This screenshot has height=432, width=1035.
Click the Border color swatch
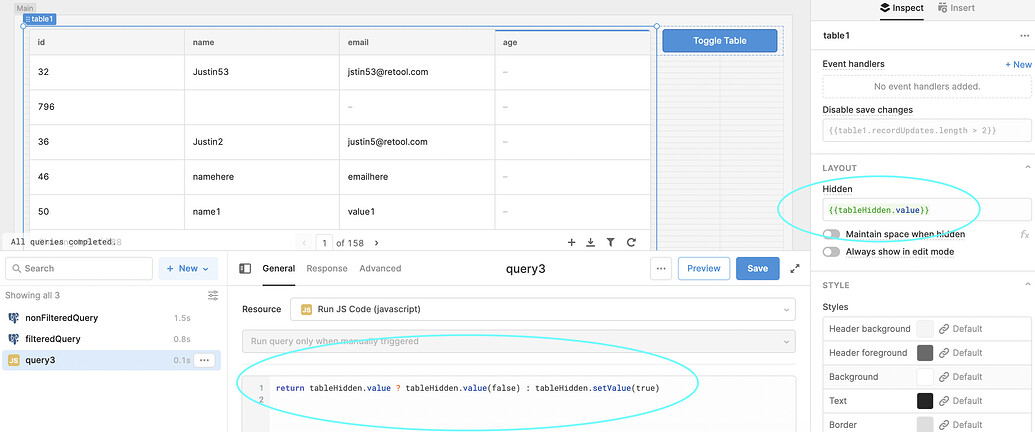coord(925,425)
